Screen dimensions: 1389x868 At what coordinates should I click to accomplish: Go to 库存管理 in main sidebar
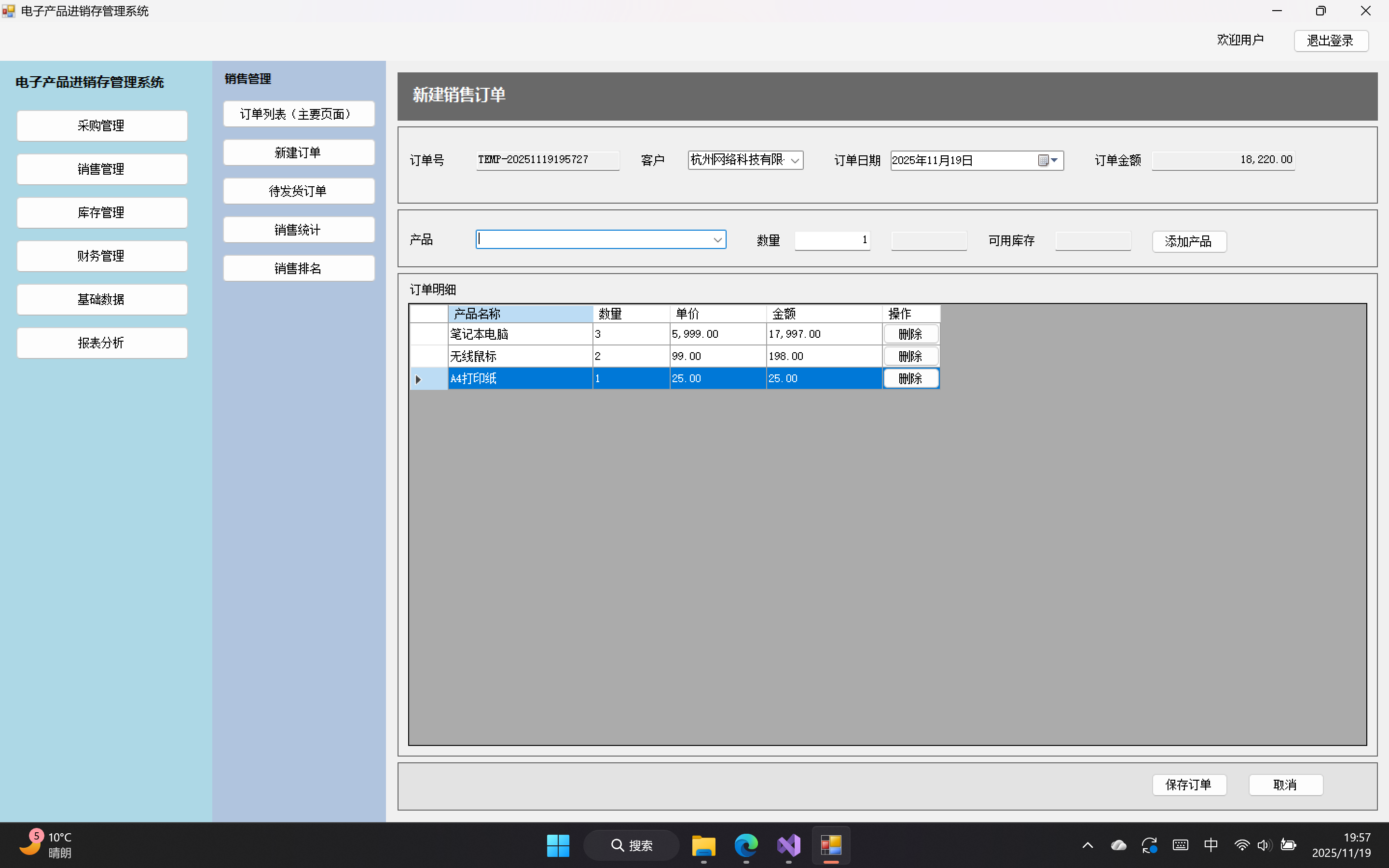coord(102,212)
